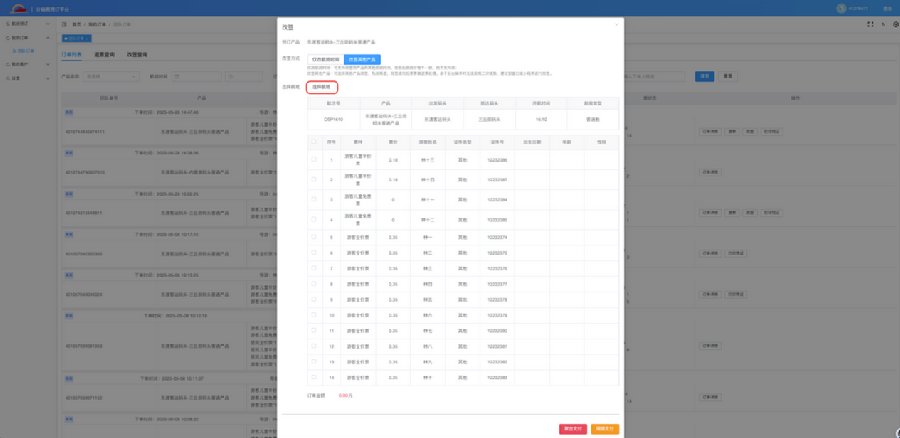Open 团队订单 in the sidebar
The image size is (900, 438).
click(22, 51)
